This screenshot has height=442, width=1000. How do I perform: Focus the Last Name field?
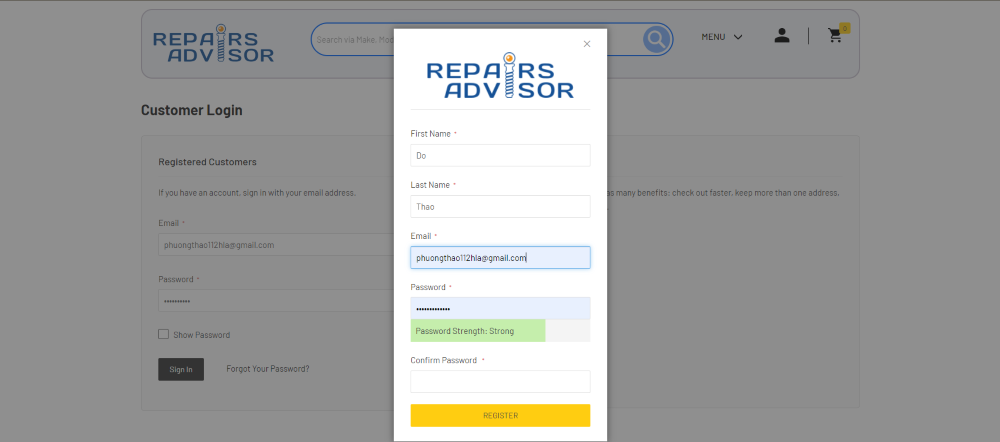coord(500,207)
